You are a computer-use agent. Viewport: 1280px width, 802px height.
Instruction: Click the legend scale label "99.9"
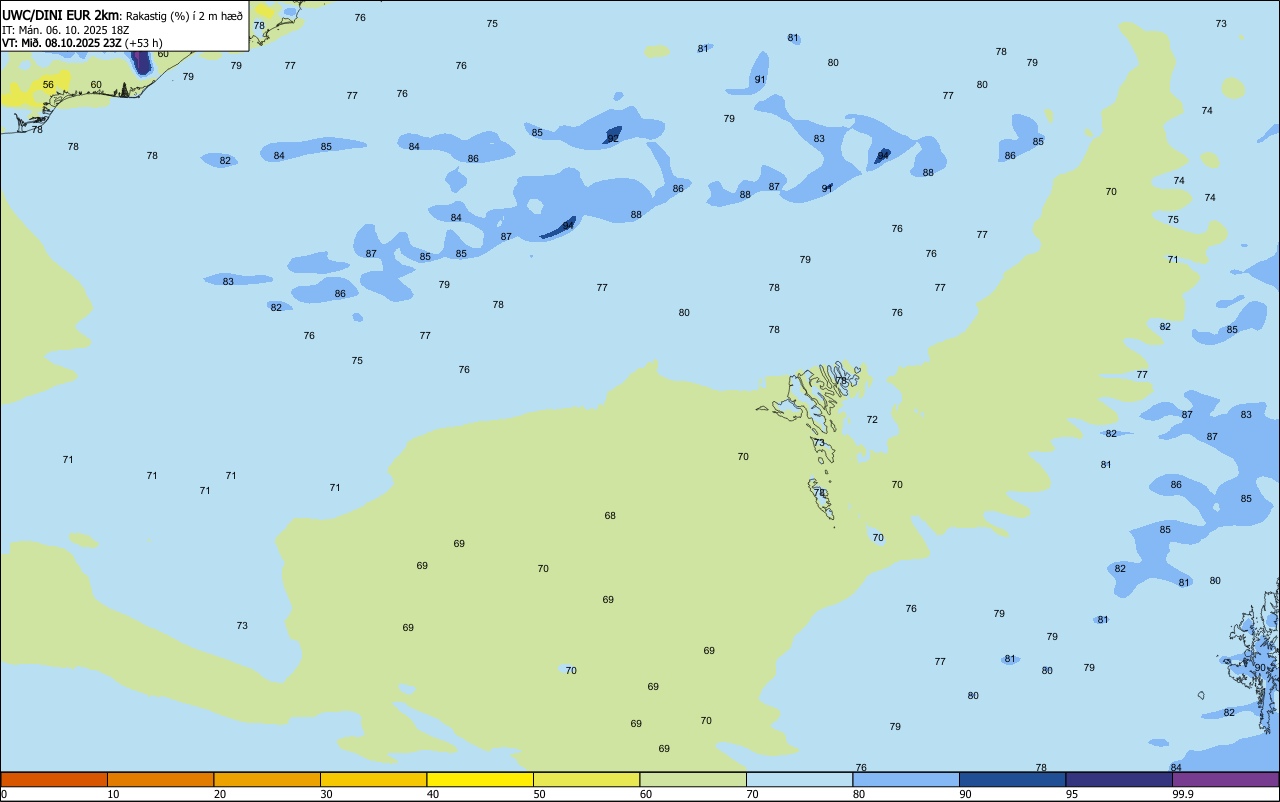[x=1183, y=794]
